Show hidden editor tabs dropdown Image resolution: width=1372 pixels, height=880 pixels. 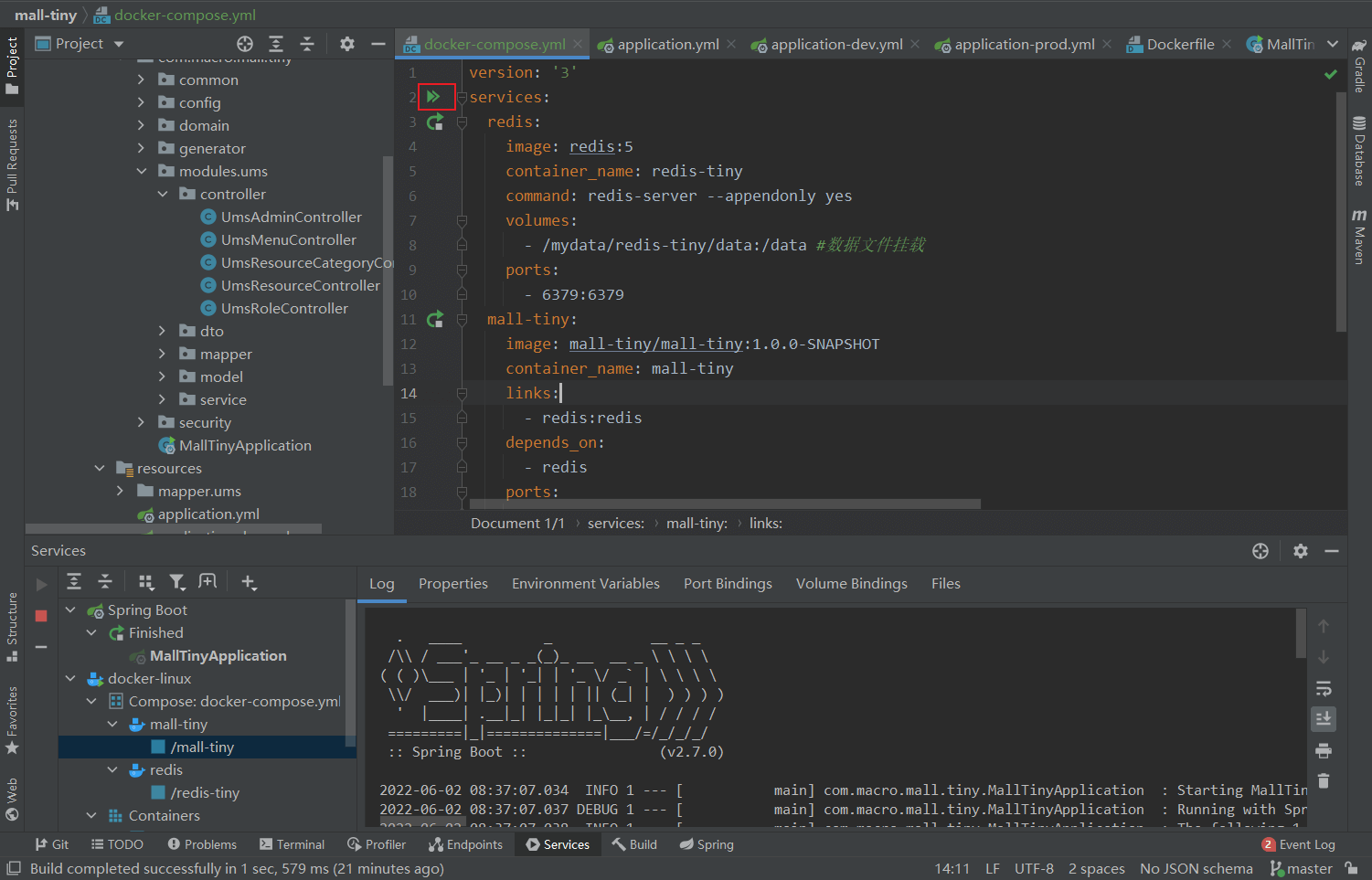coord(1333,44)
